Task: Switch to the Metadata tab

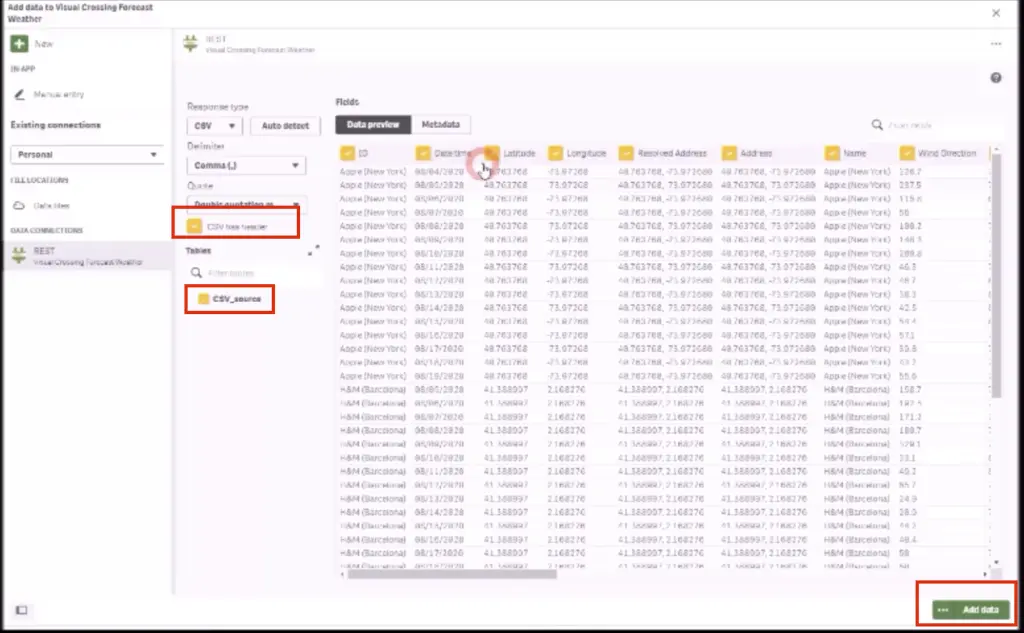Action: (440, 125)
